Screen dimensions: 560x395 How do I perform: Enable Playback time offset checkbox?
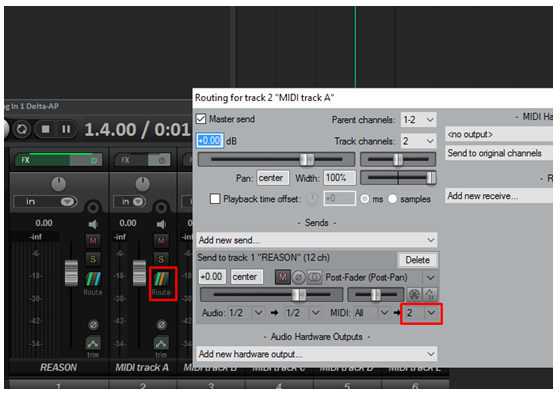pyautogui.click(x=215, y=199)
